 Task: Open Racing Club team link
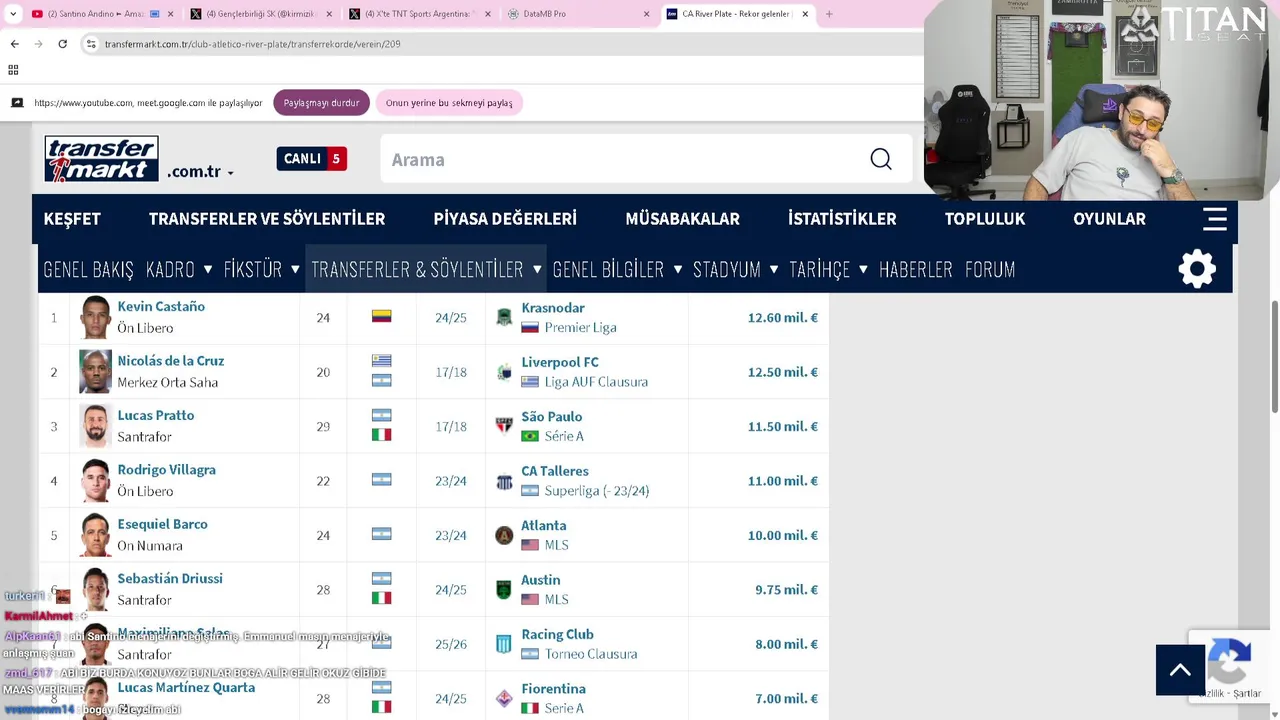pyautogui.click(x=557, y=634)
